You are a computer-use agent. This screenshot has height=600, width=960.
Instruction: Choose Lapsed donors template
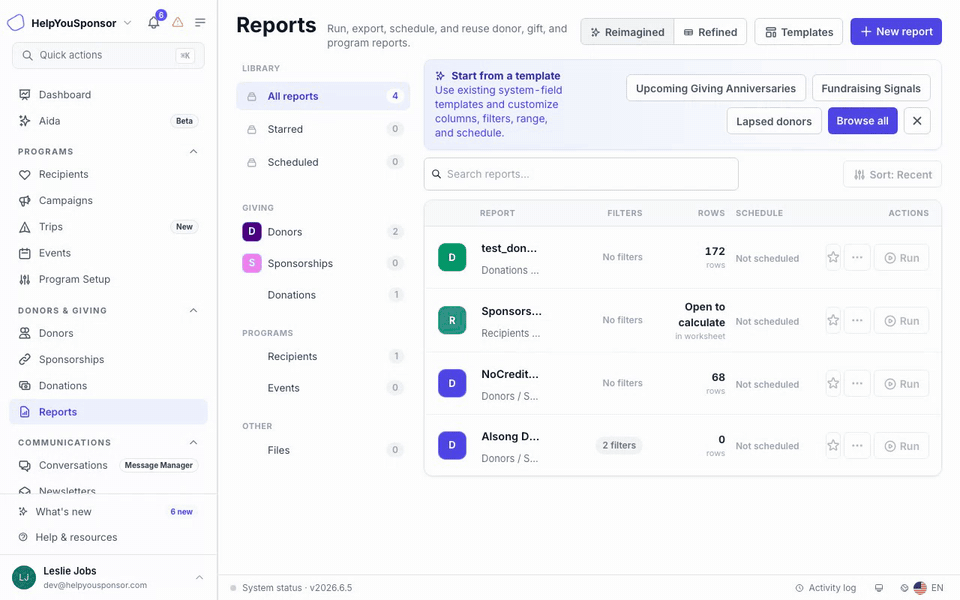pyautogui.click(x=774, y=121)
